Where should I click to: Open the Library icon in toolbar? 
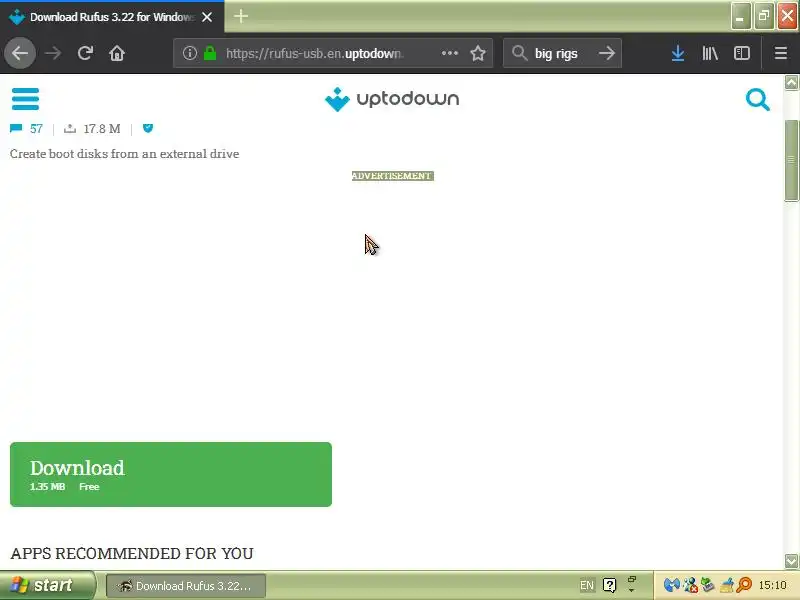[x=710, y=53]
